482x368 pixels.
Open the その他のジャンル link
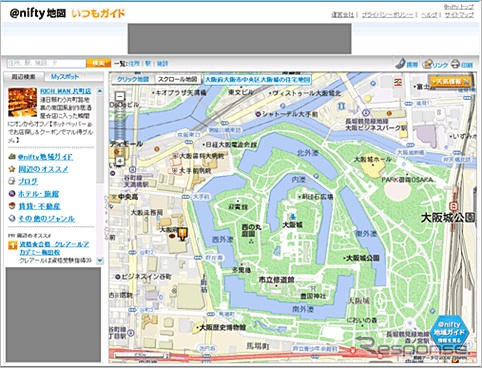coord(47,219)
